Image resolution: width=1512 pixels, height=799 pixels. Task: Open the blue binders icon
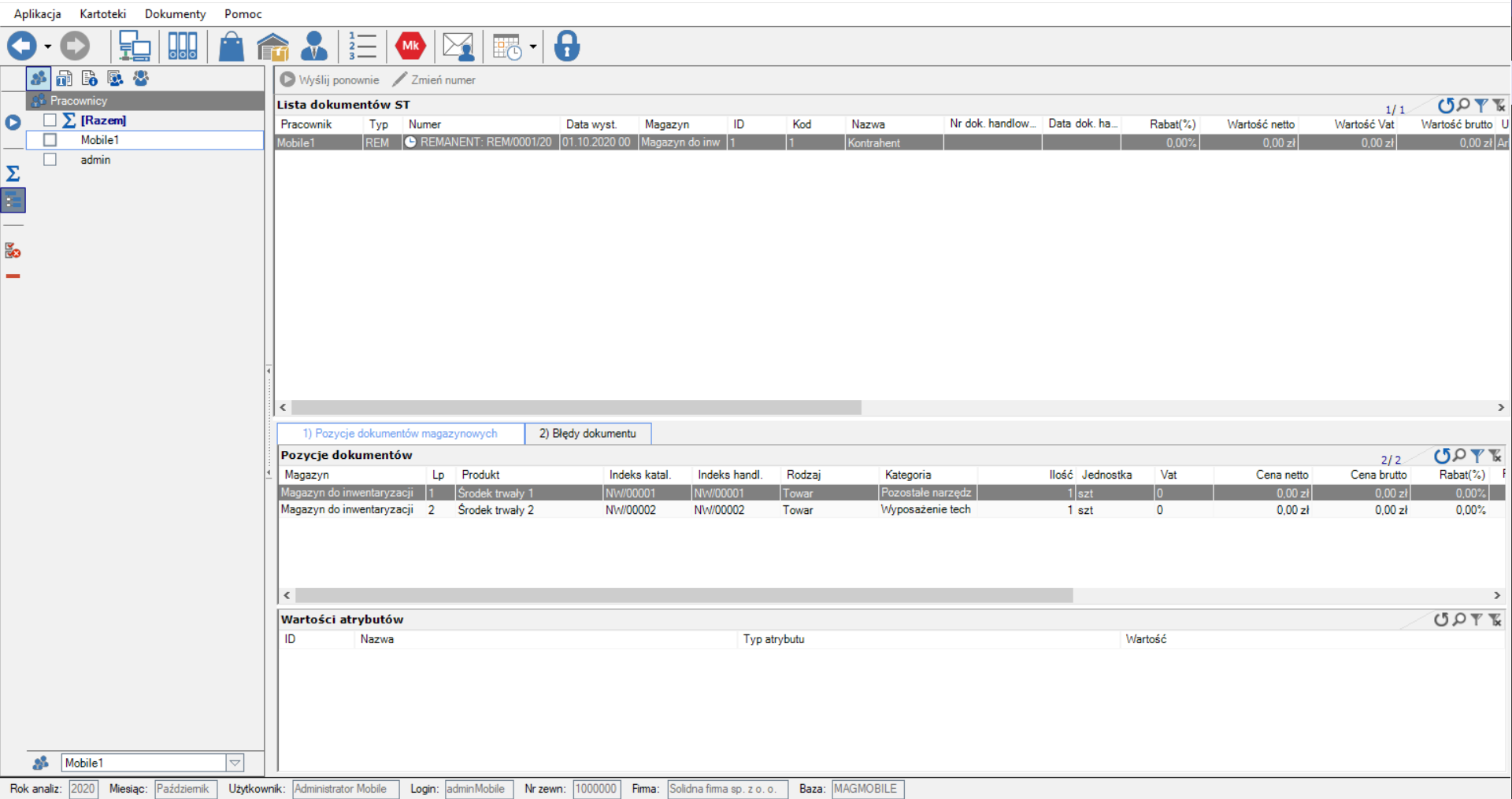point(183,46)
